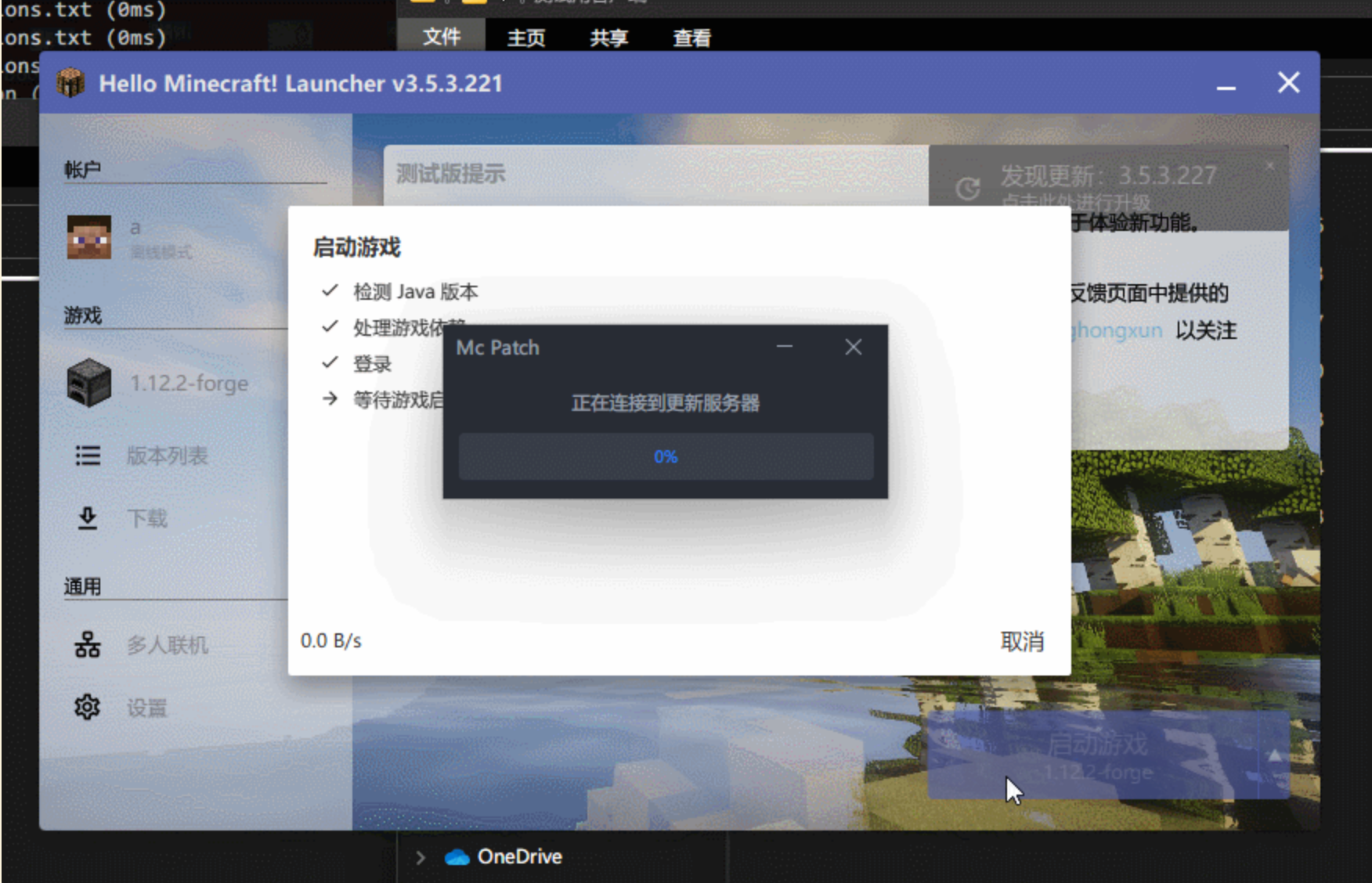Expand the OneDrive tree node chevron

point(421,857)
